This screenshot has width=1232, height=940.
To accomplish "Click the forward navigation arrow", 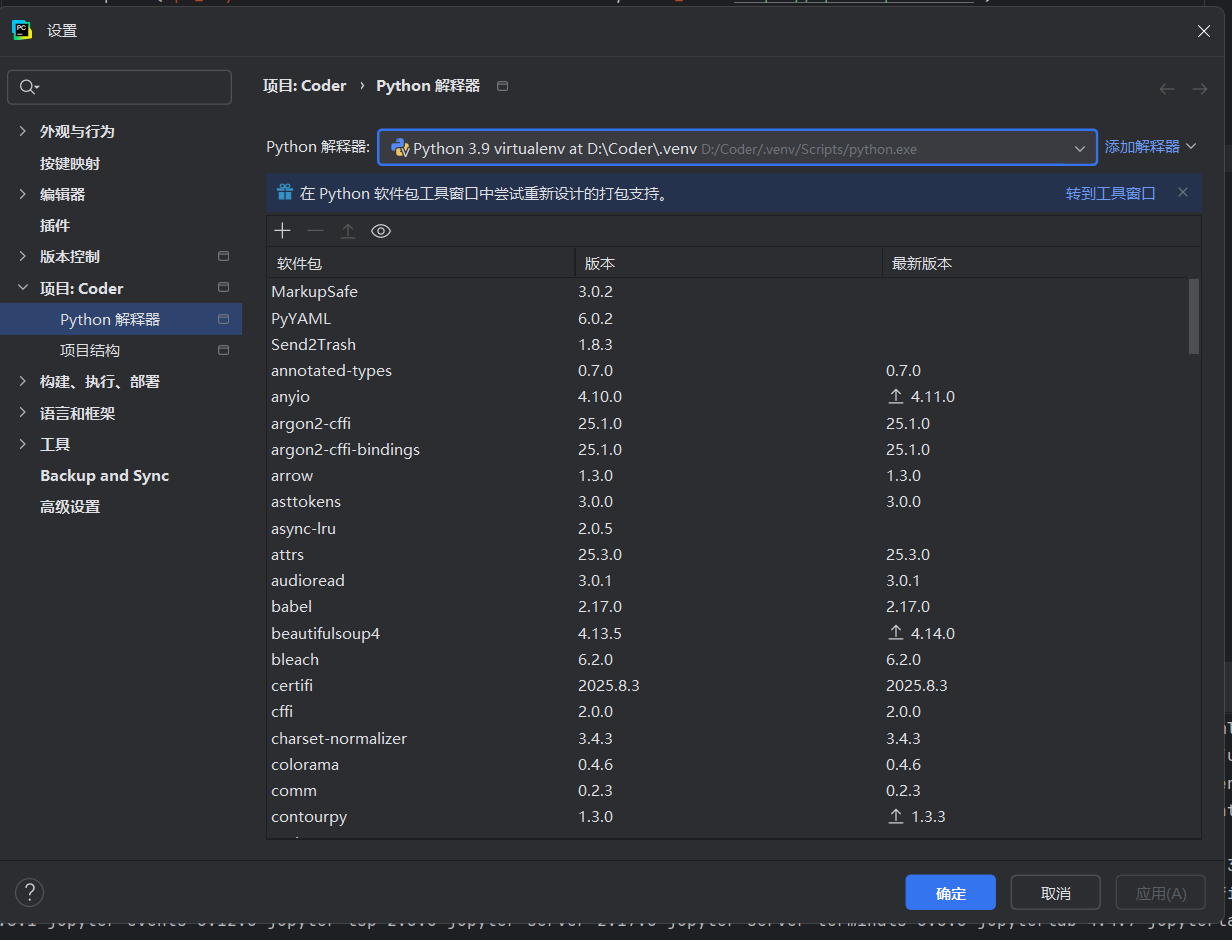I will click(x=1200, y=89).
